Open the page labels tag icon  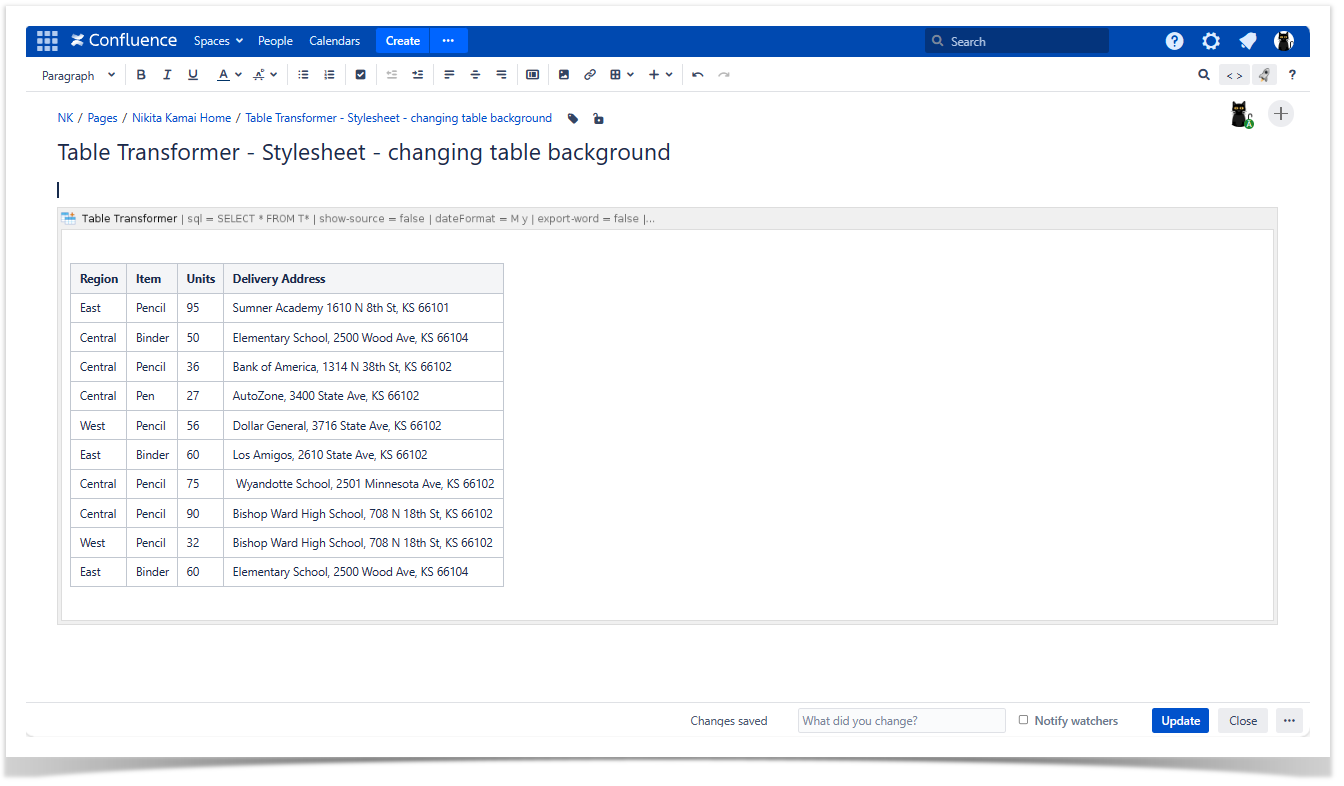click(573, 119)
